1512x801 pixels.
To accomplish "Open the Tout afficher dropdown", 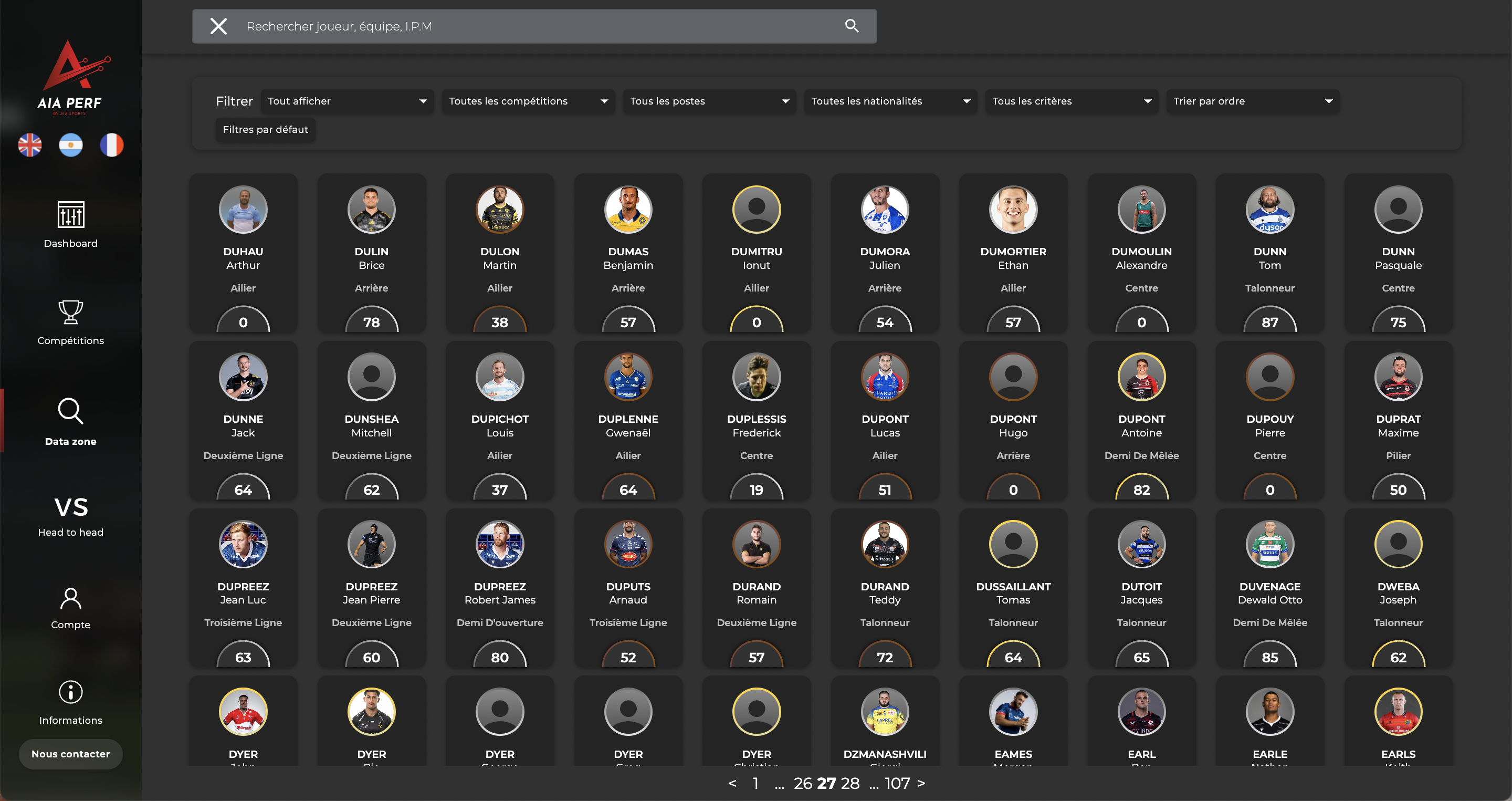I will tap(348, 101).
